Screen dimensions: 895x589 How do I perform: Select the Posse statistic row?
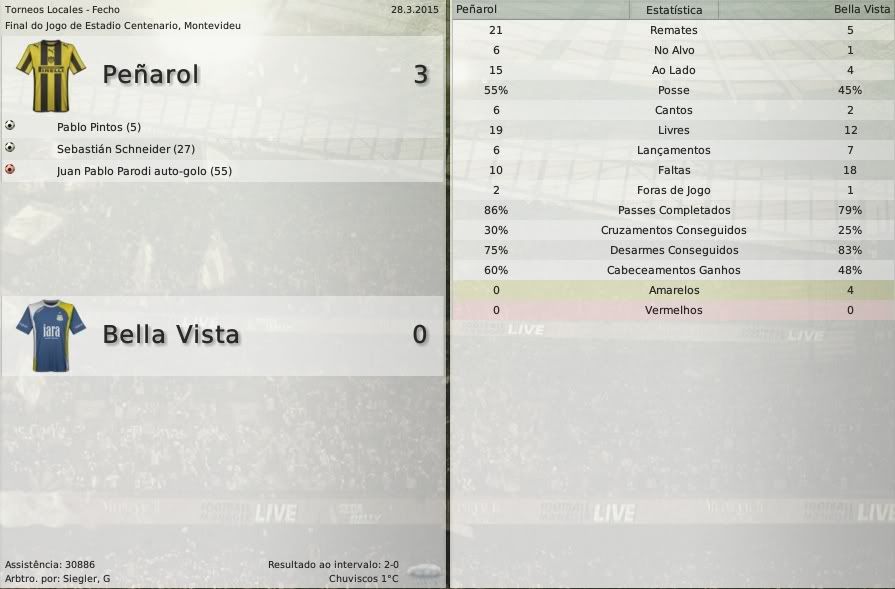pos(673,90)
